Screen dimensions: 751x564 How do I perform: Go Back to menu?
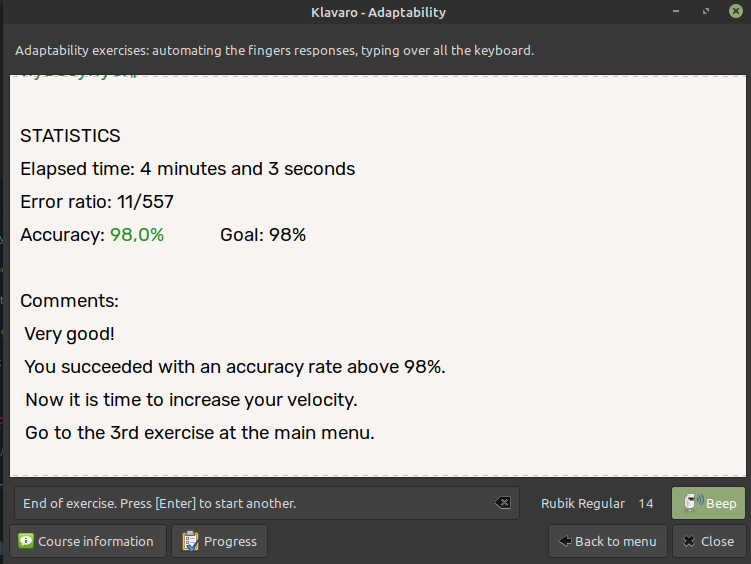point(608,541)
